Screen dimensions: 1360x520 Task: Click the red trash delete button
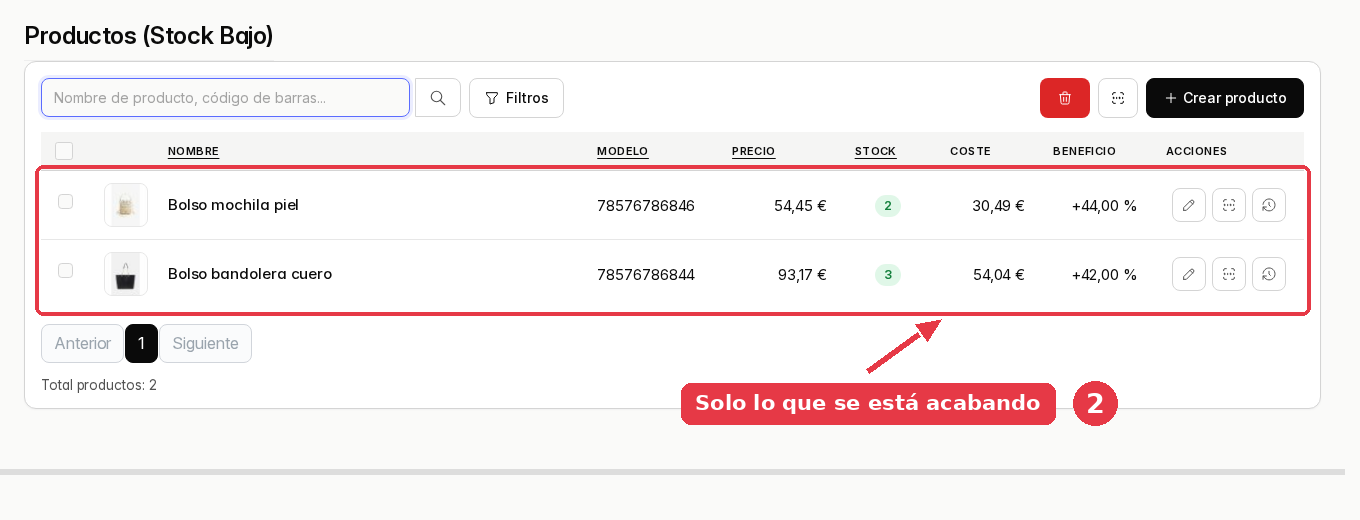1065,98
